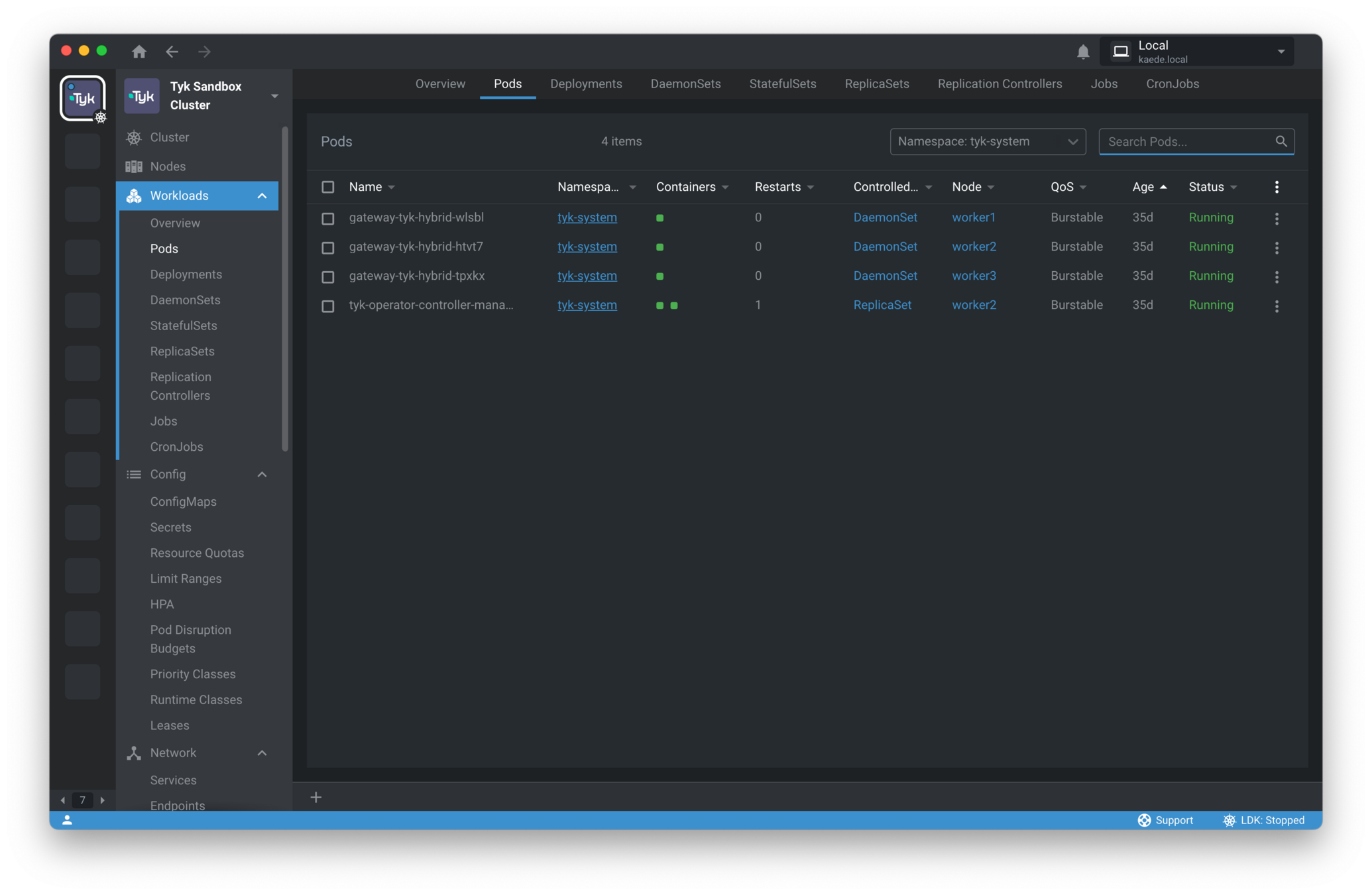Switch to the Deployments tab
Screen dimensions: 1372x895
click(x=585, y=84)
